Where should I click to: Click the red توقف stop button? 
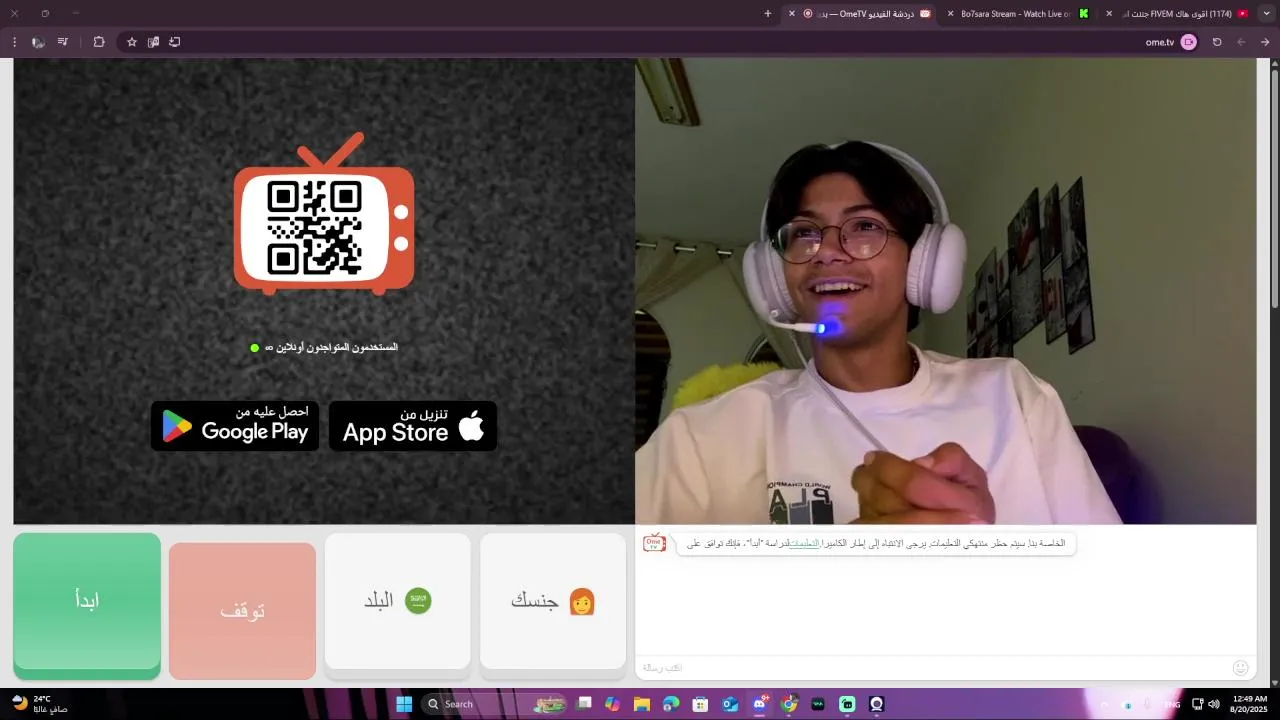(x=242, y=611)
